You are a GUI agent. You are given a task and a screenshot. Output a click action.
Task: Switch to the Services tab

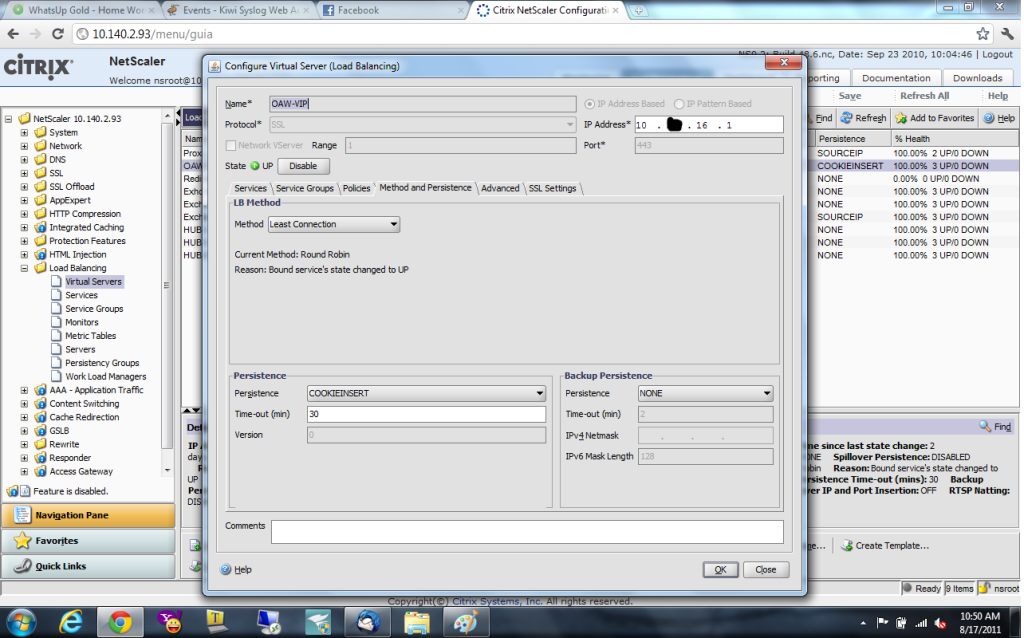pos(250,188)
